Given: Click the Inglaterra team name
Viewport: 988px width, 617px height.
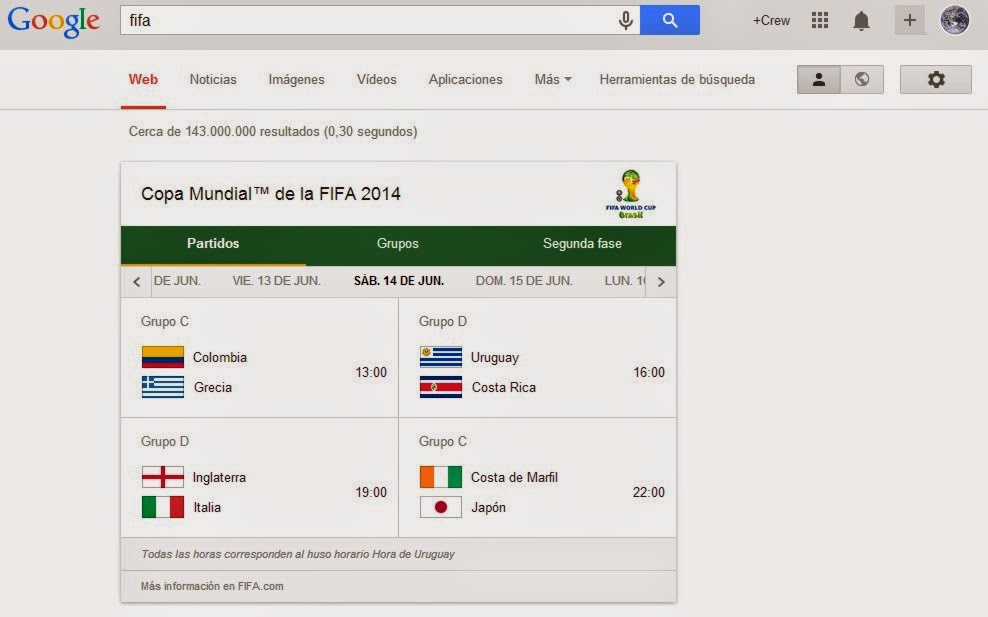Looking at the screenshot, I should click(x=219, y=478).
